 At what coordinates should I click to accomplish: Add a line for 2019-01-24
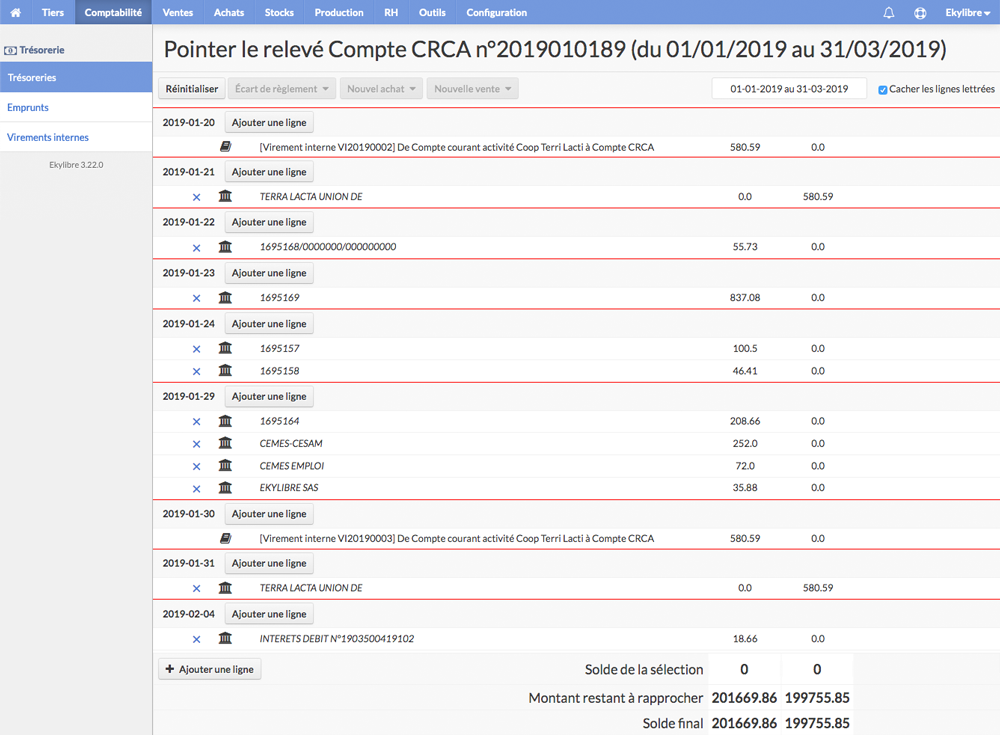point(268,323)
